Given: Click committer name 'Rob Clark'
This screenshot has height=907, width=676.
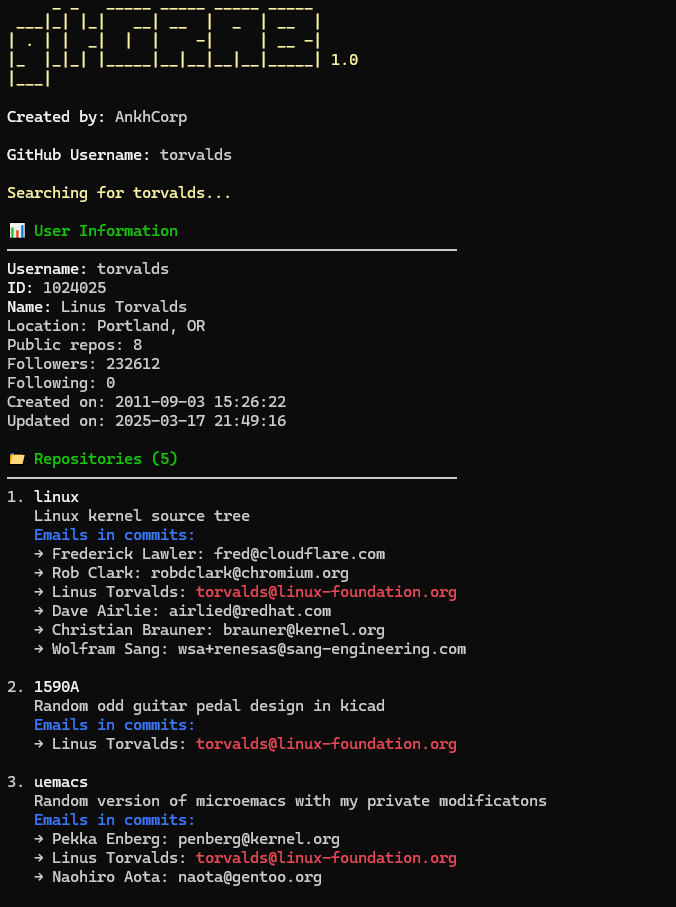Looking at the screenshot, I should tap(93, 573).
